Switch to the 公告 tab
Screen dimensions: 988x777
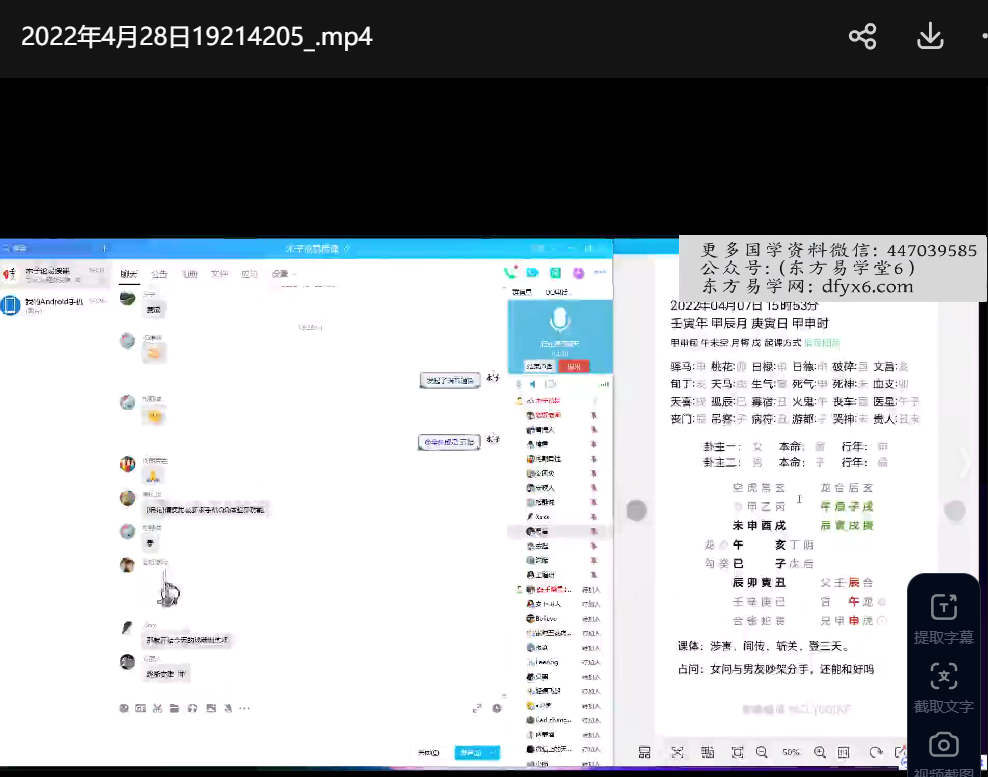[x=159, y=274]
